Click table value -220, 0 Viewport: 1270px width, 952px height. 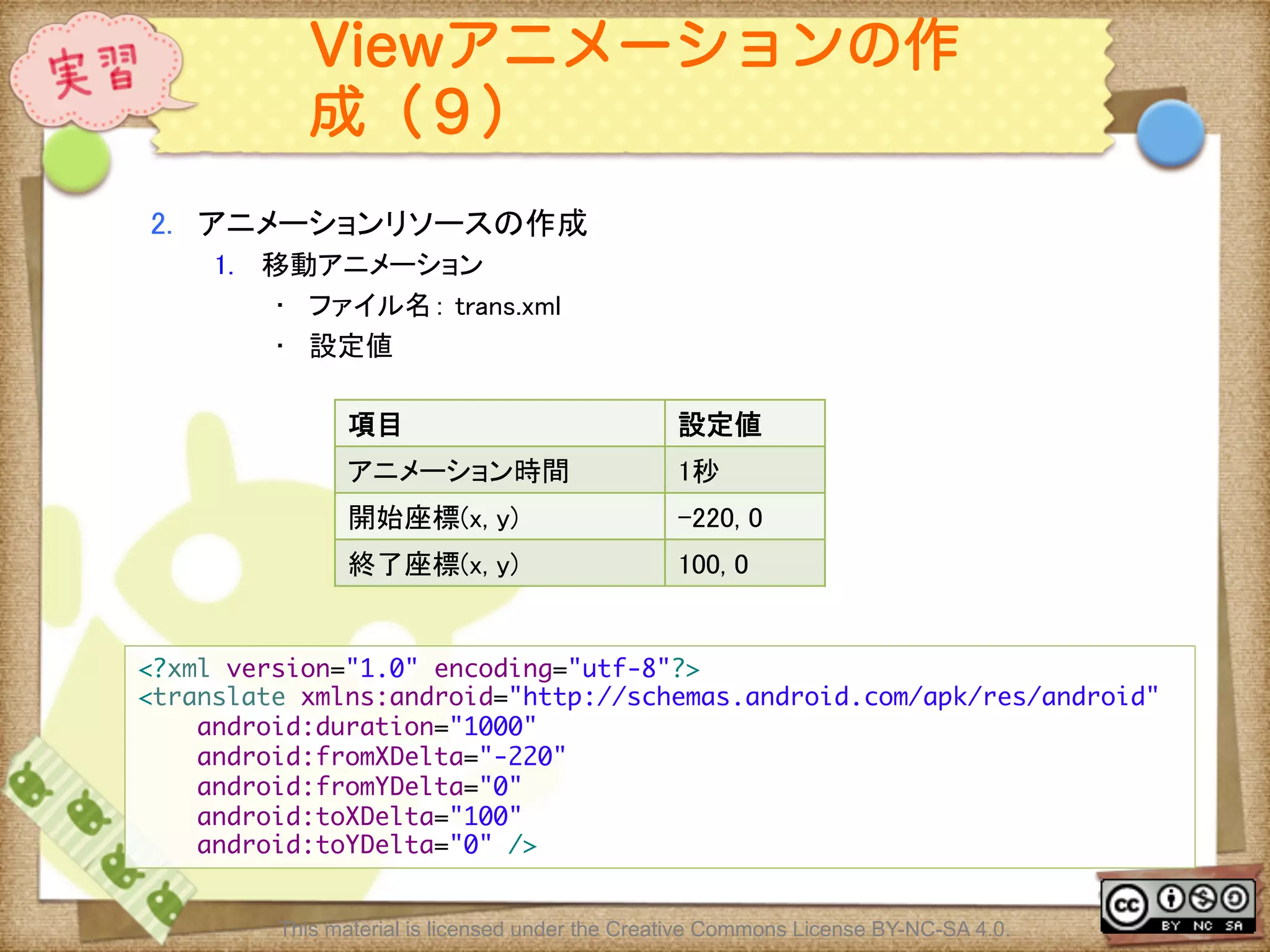click(745, 517)
